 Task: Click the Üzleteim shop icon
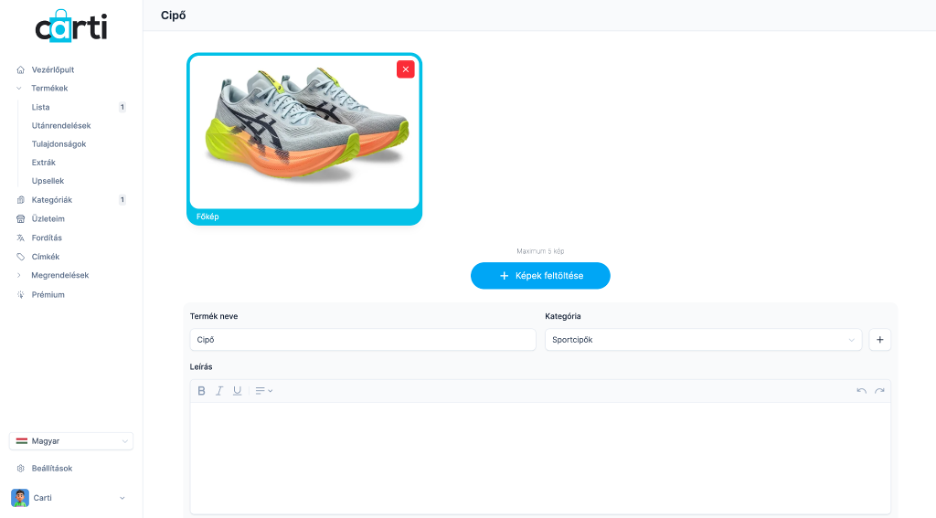tap(20, 219)
